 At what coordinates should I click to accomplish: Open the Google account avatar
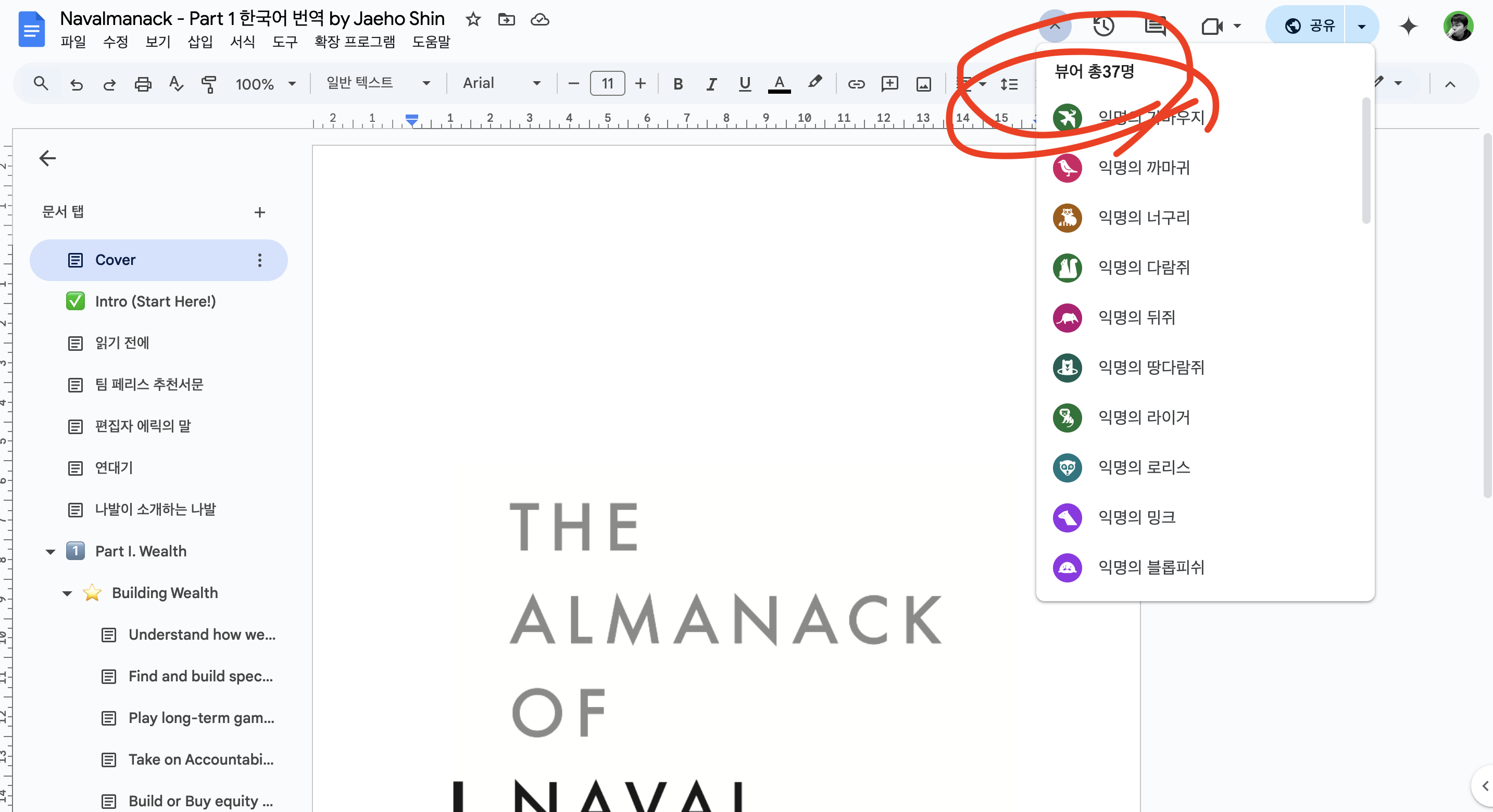[x=1458, y=26]
